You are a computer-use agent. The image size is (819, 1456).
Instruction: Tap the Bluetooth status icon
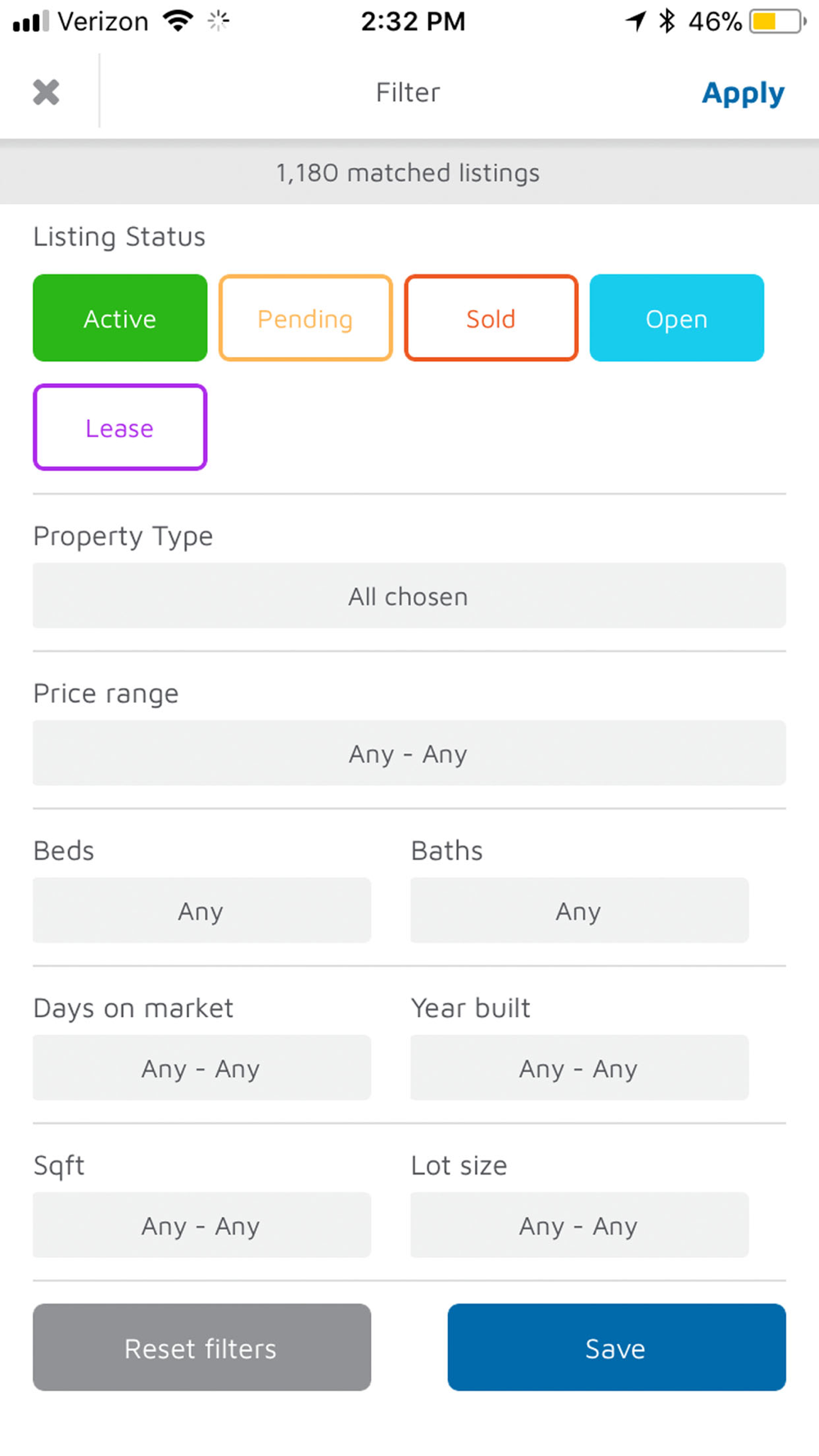[667, 20]
